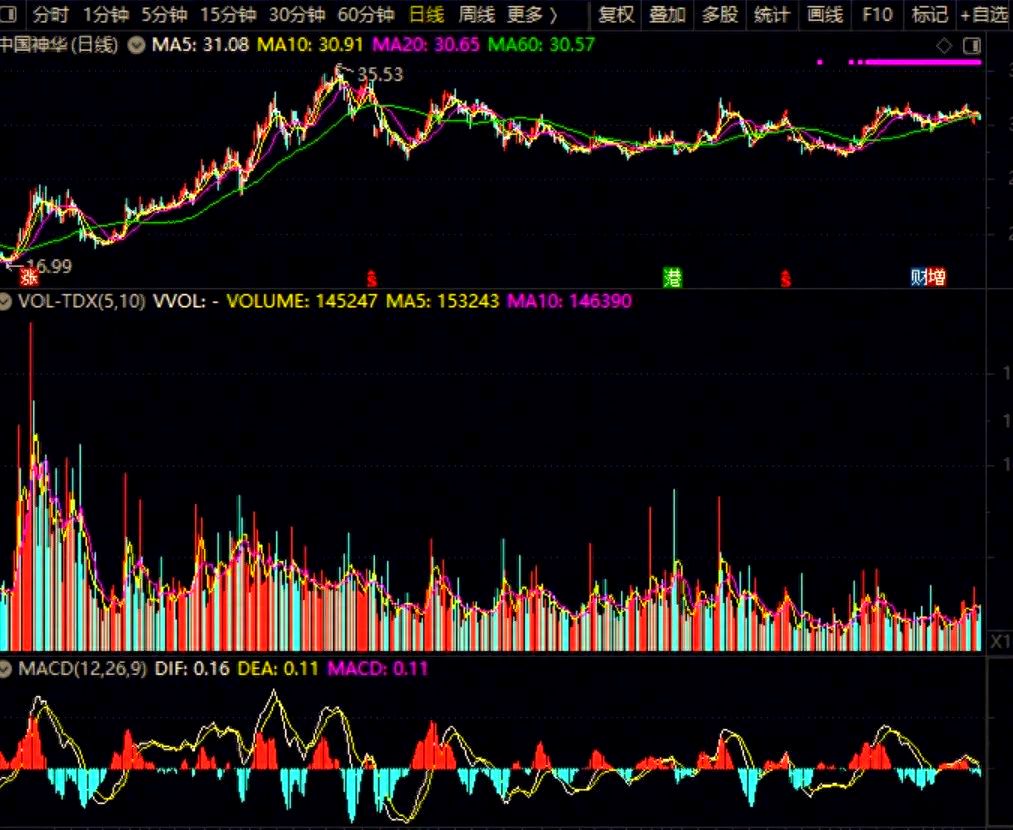Open the 多股 multi-stock view

tap(720, 14)
